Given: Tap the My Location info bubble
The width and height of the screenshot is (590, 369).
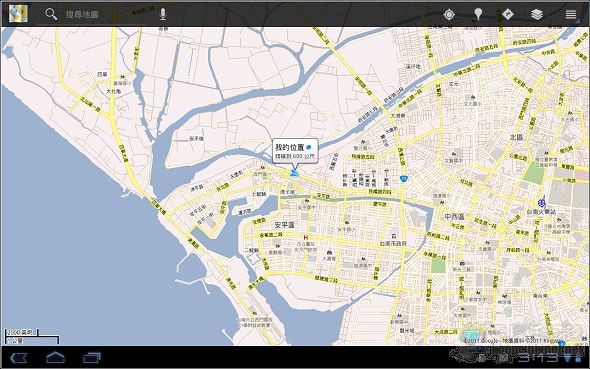Looking at the screenshot, I should click(295, 151).
